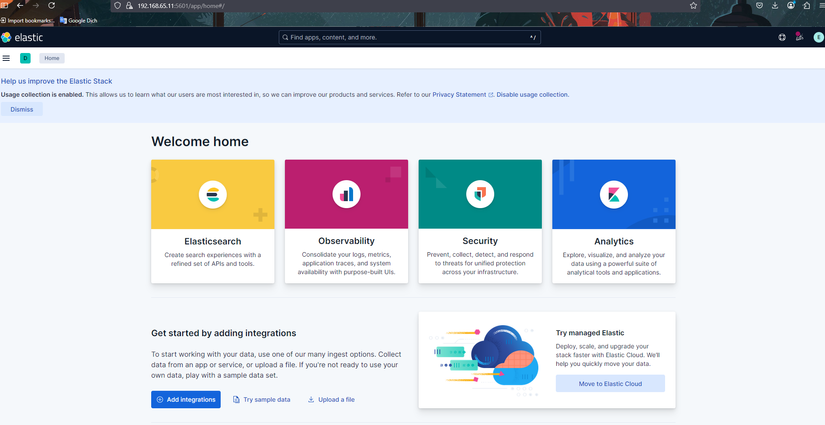This screenshot has height=425, width=825.
Task: Open the user avatar menu
Action: (x=818, y=37)
